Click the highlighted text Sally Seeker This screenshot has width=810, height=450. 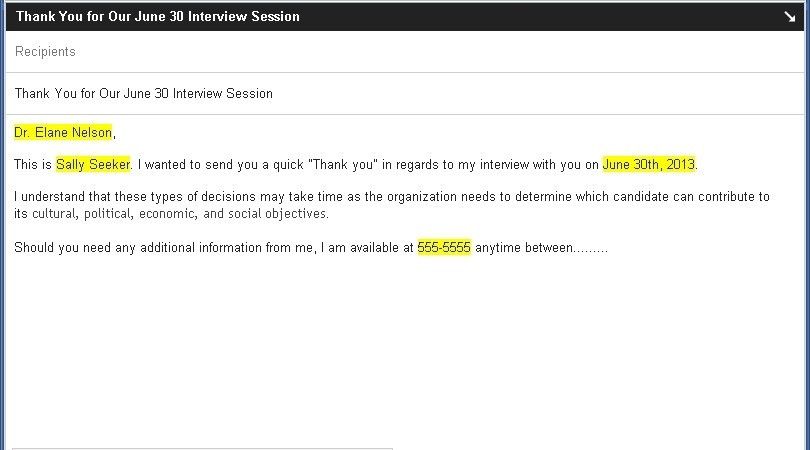click(x=93, y=165)
